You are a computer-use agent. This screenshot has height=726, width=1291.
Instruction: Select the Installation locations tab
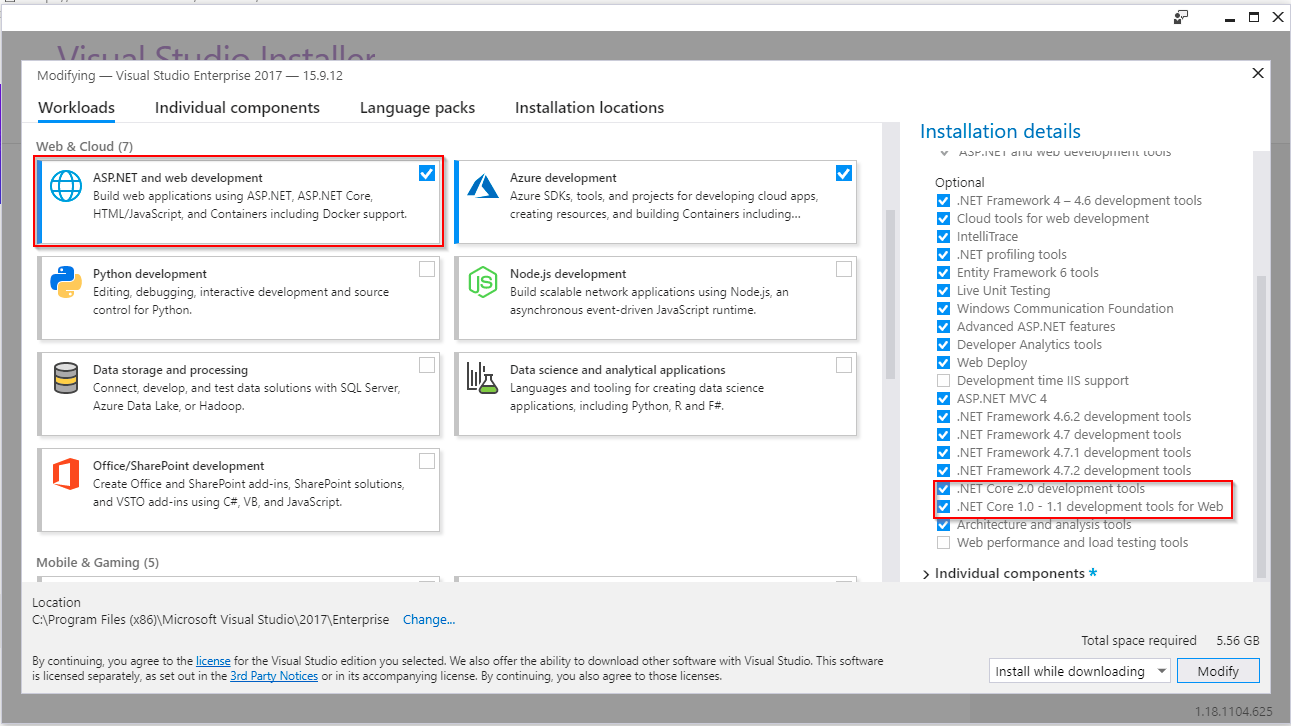(x=589, y=108)
